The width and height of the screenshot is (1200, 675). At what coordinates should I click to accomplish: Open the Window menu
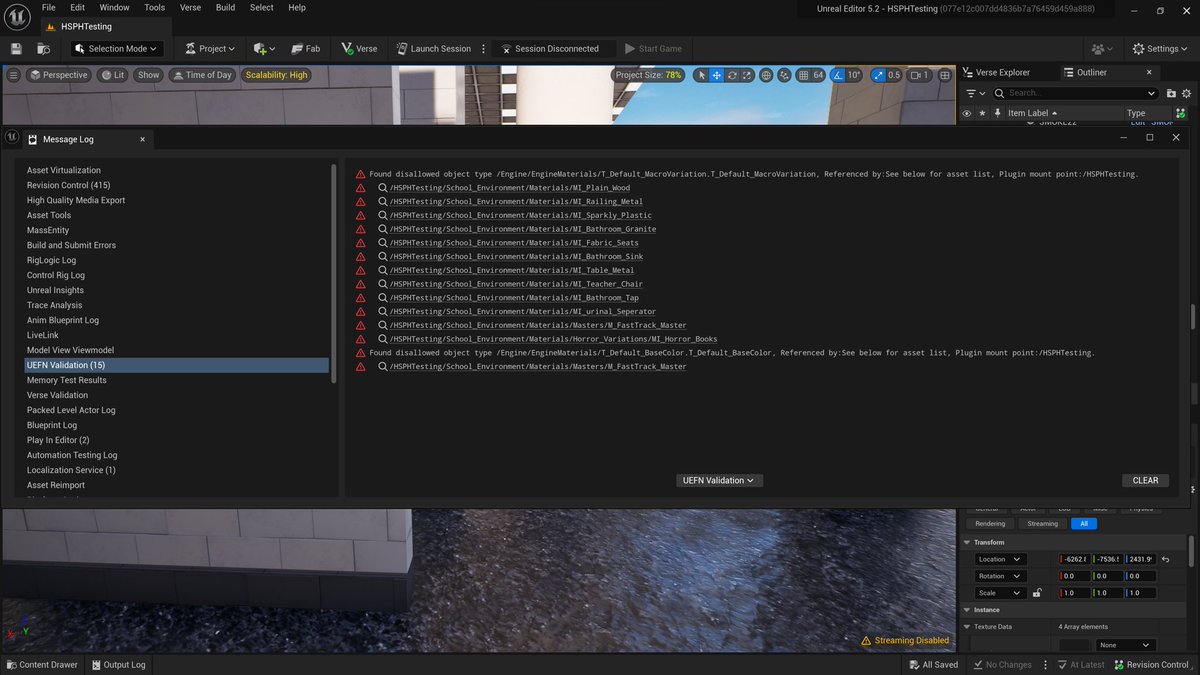[x=114, y=7]
